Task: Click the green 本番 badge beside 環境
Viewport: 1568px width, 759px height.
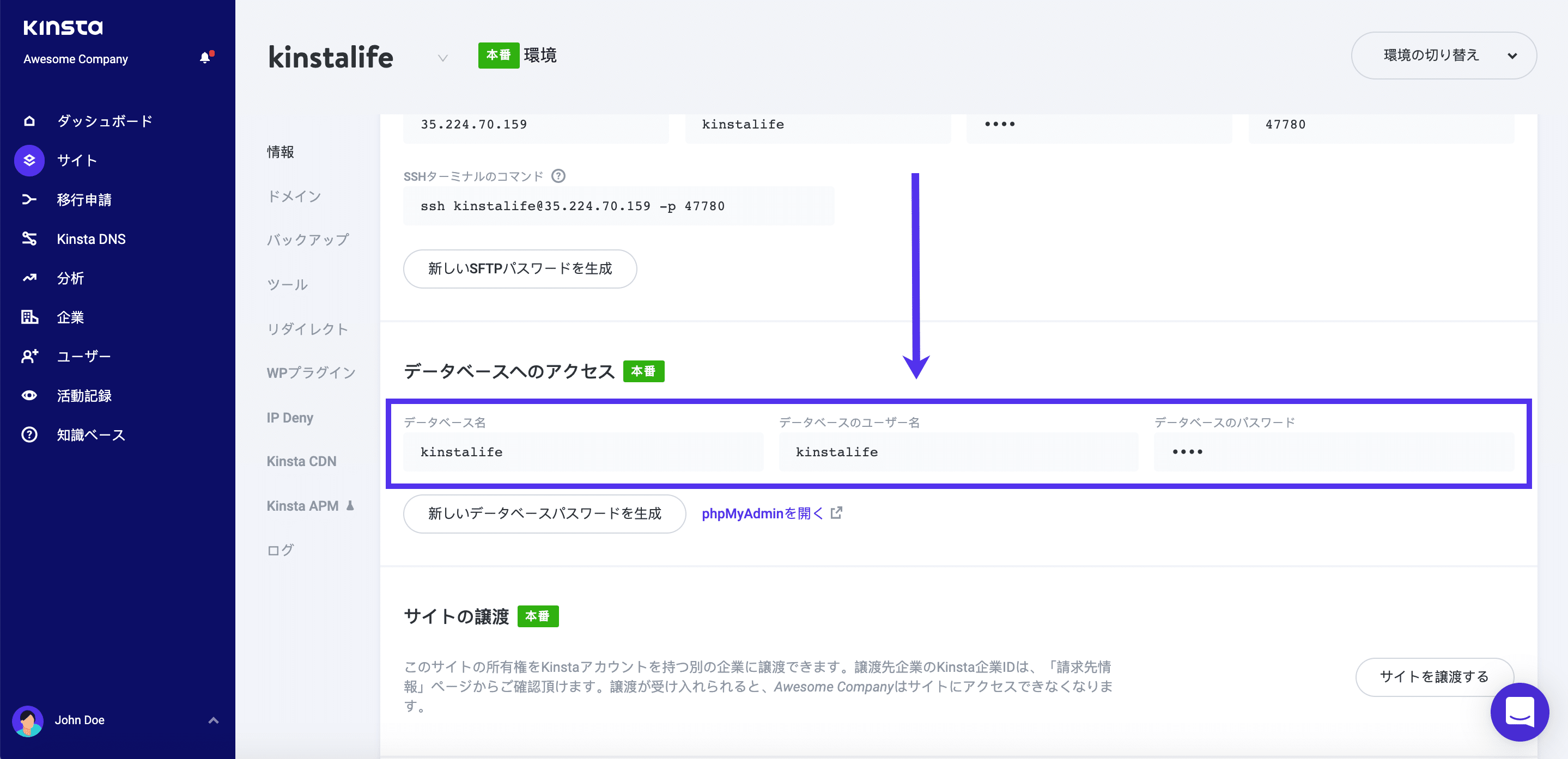Action: click(x=499, y=56)
